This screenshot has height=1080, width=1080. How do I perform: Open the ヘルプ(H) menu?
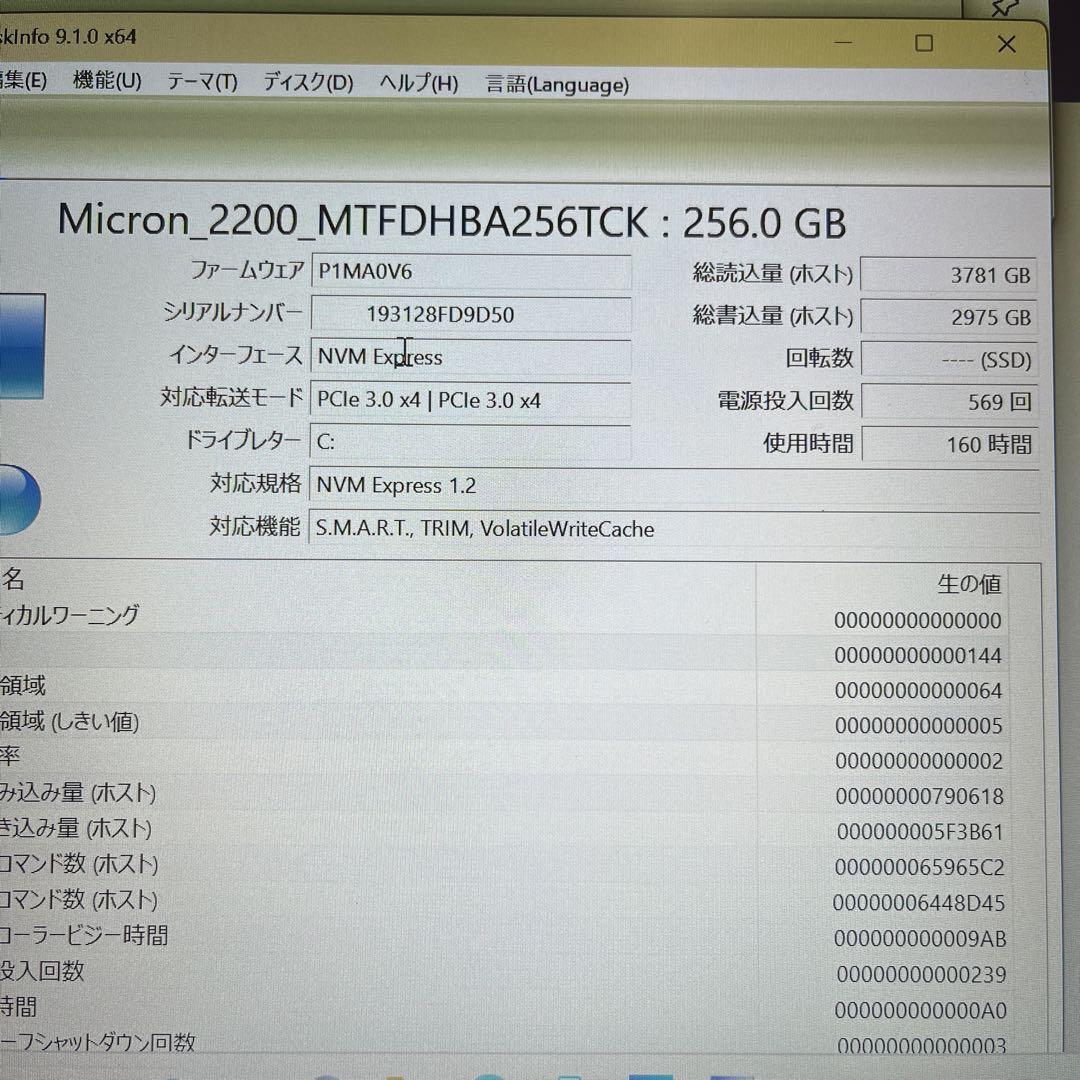418,84
